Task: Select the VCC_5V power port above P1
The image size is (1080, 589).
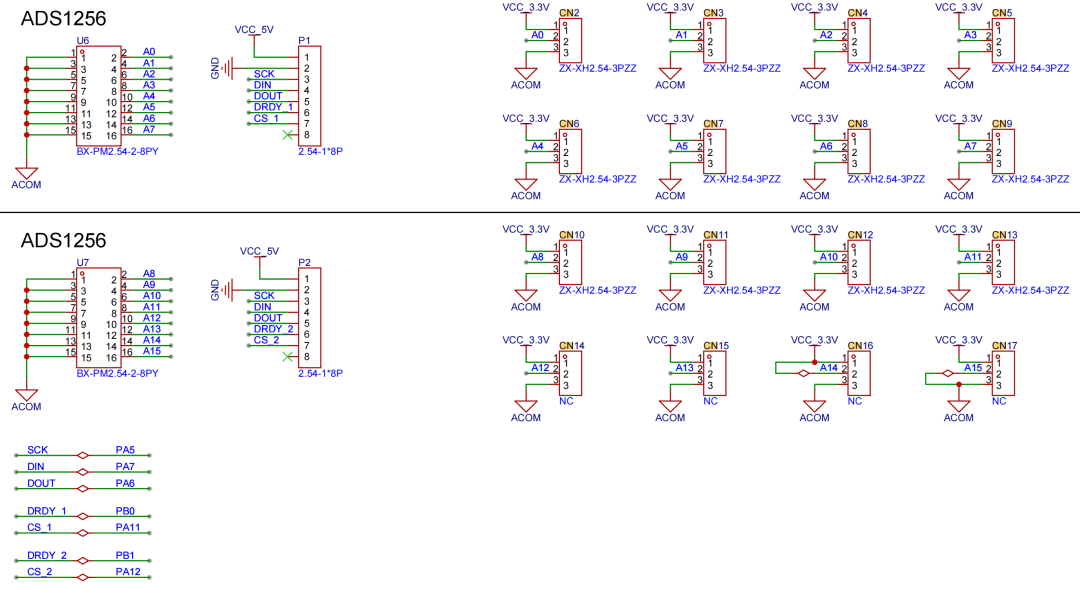Action: coord(254,33)
